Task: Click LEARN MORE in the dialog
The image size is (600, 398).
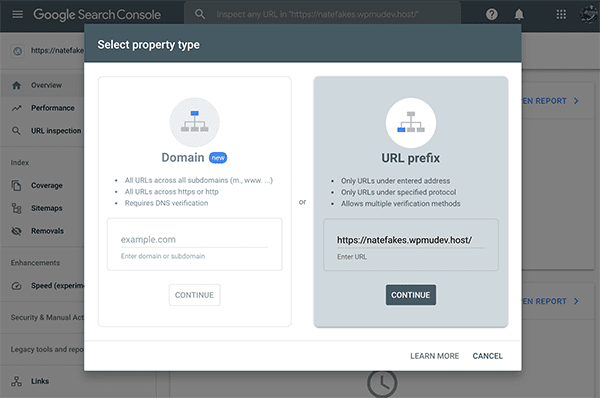Action: (x=435, y=356)
